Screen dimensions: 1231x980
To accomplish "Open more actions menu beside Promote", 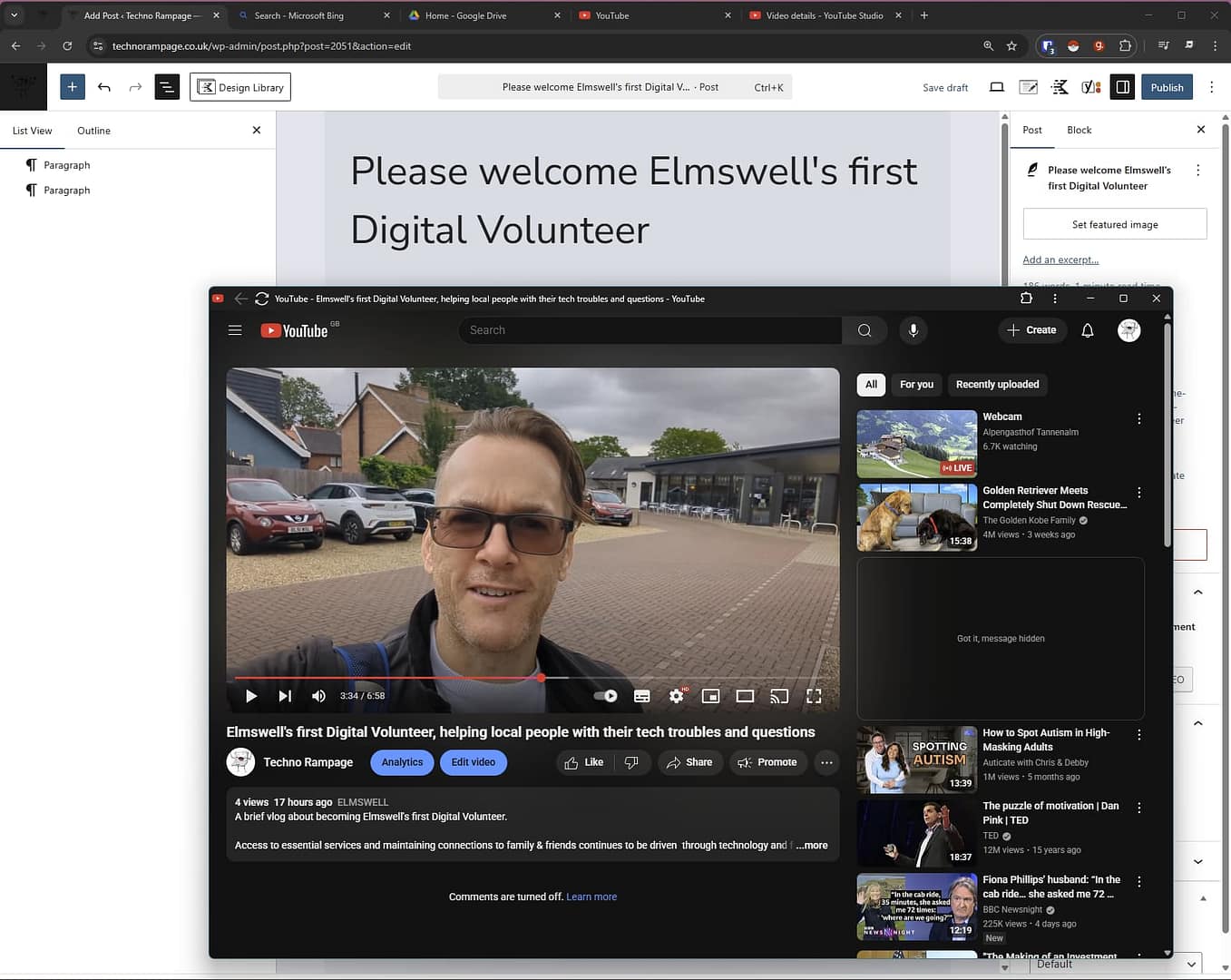I will coord(826,762).
